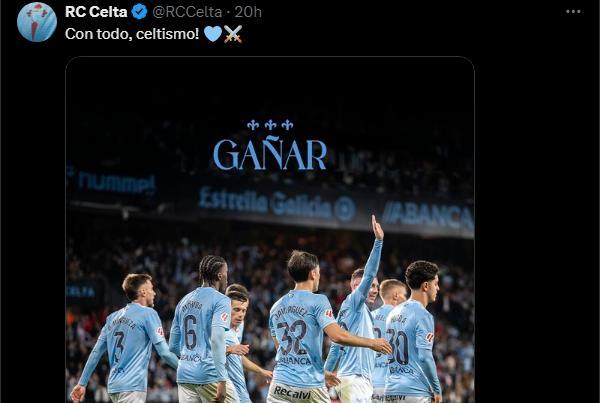
Task: Click the number 6 jersey player
Action: (200, 329)
